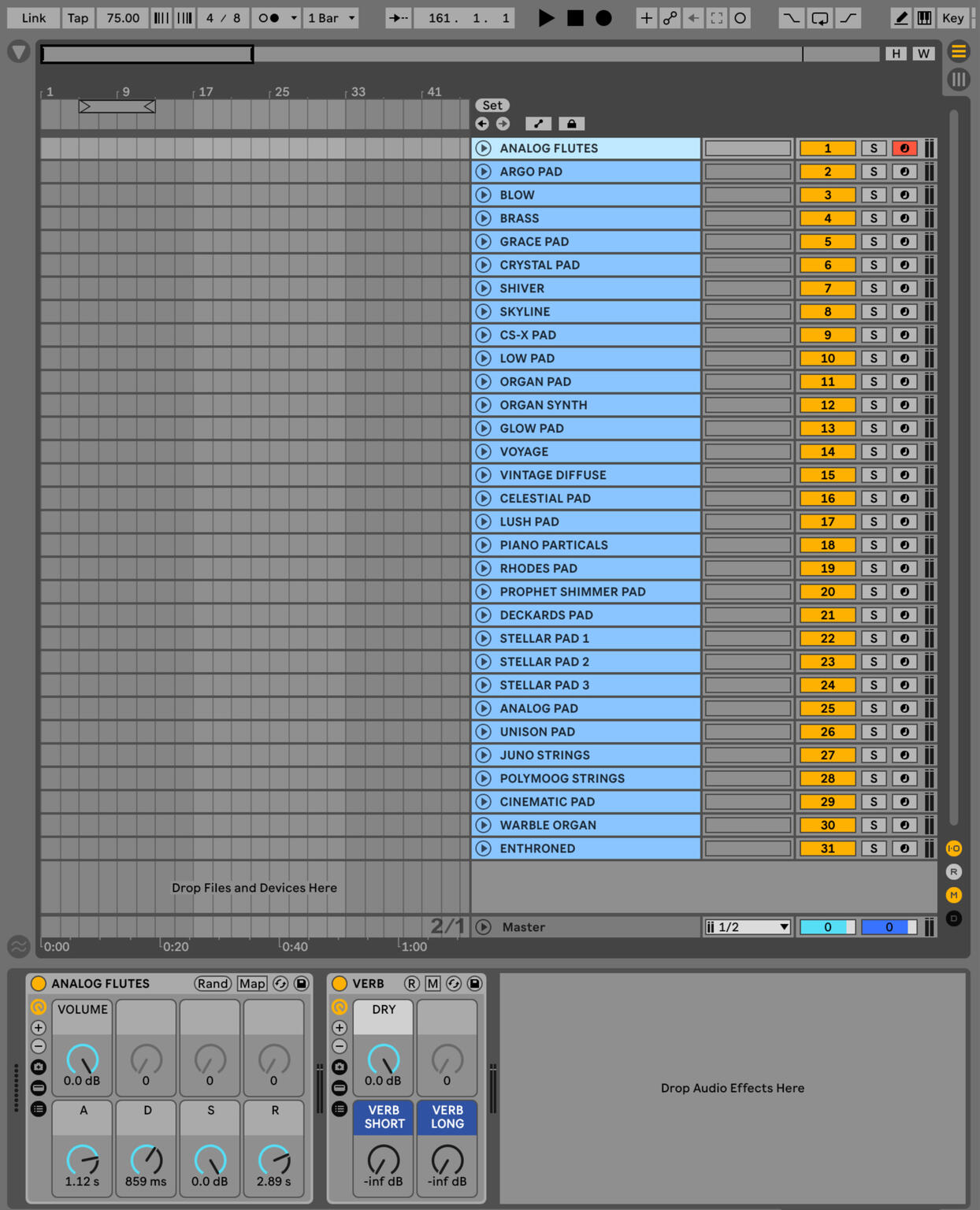This screenshot has height=1210, width=980.
Task: Click the Rand button on ANALOG FLUTES
Action: coord(213,983)
